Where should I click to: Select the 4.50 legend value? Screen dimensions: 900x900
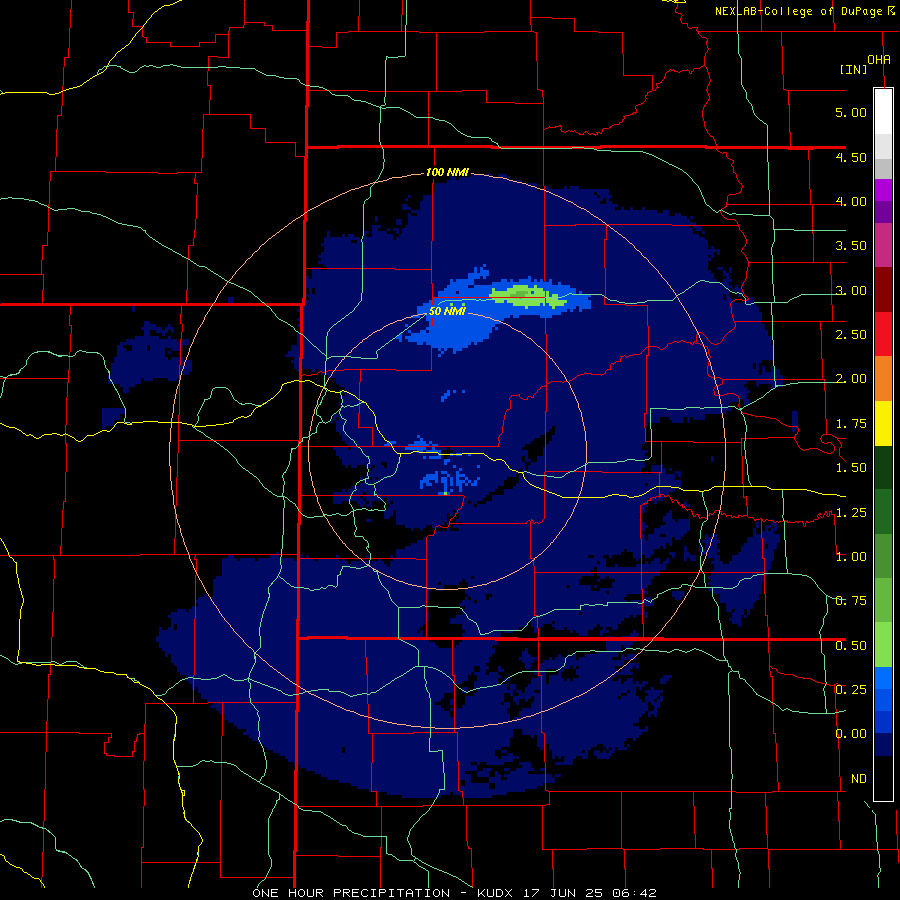851,157
